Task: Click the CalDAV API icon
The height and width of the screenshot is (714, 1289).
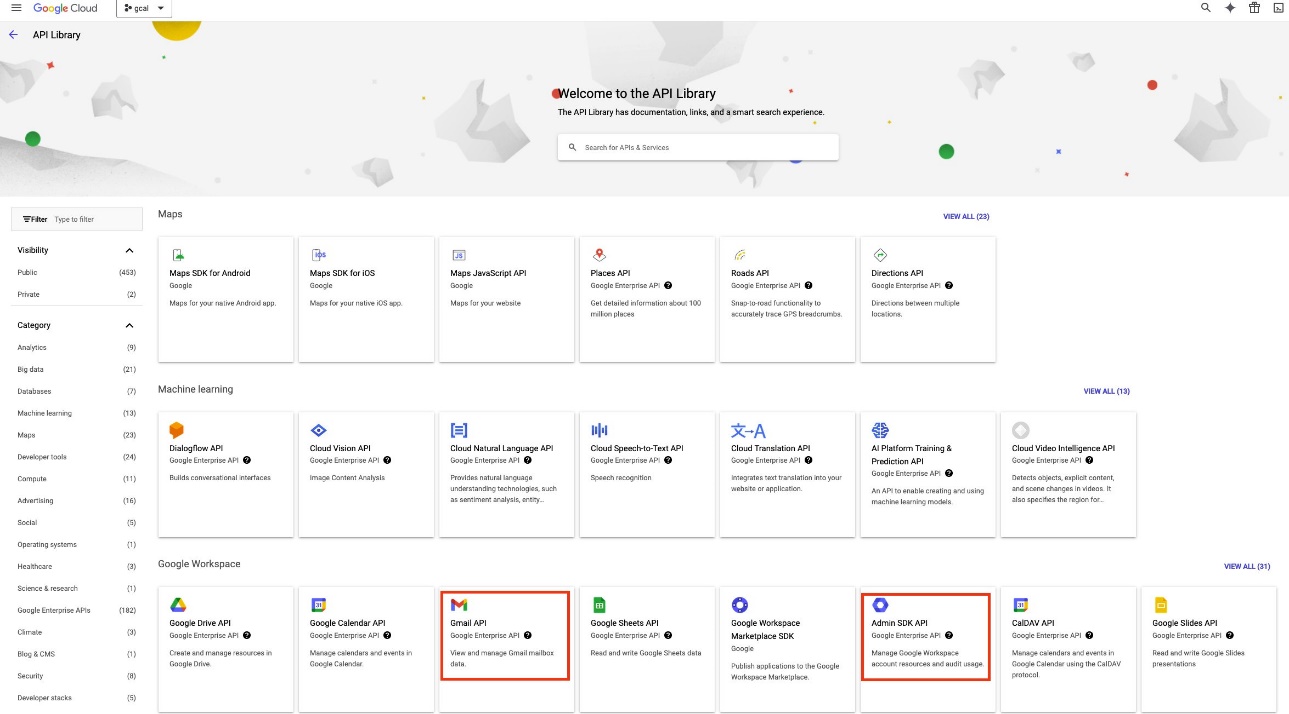Action: (1020, 605)
